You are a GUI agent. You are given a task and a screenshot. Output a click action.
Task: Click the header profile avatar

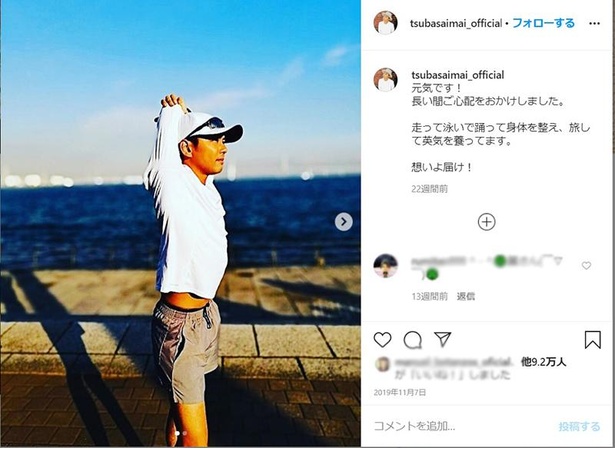385,23
